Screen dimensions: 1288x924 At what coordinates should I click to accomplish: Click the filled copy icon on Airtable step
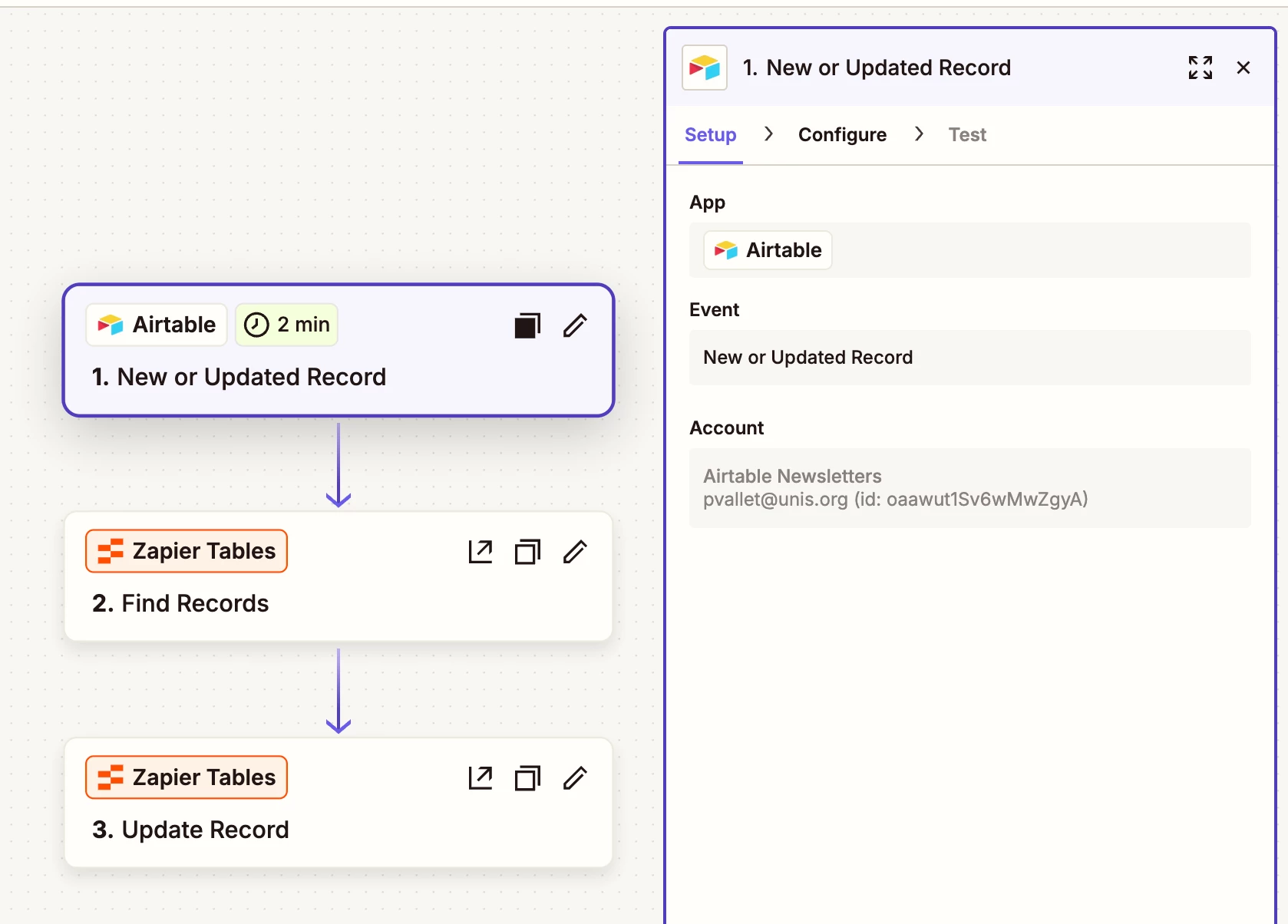pos(527,325)
